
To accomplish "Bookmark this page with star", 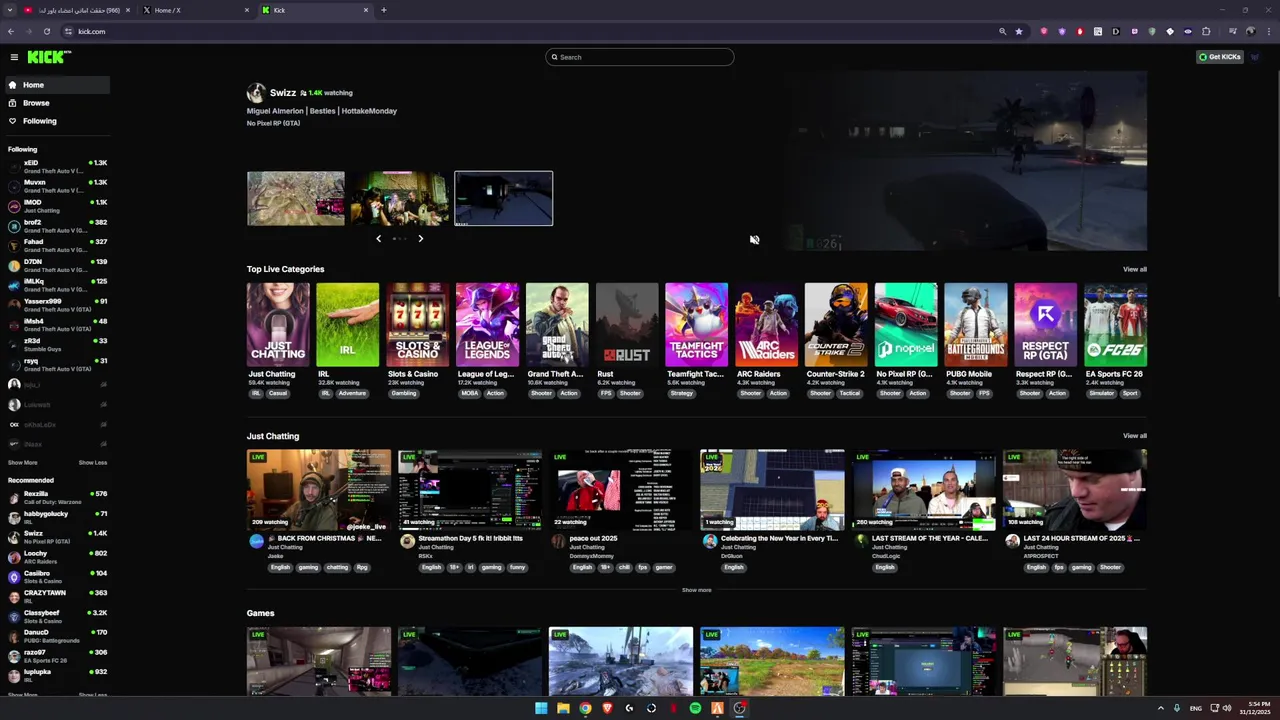I will click(x=1019, y=31).
